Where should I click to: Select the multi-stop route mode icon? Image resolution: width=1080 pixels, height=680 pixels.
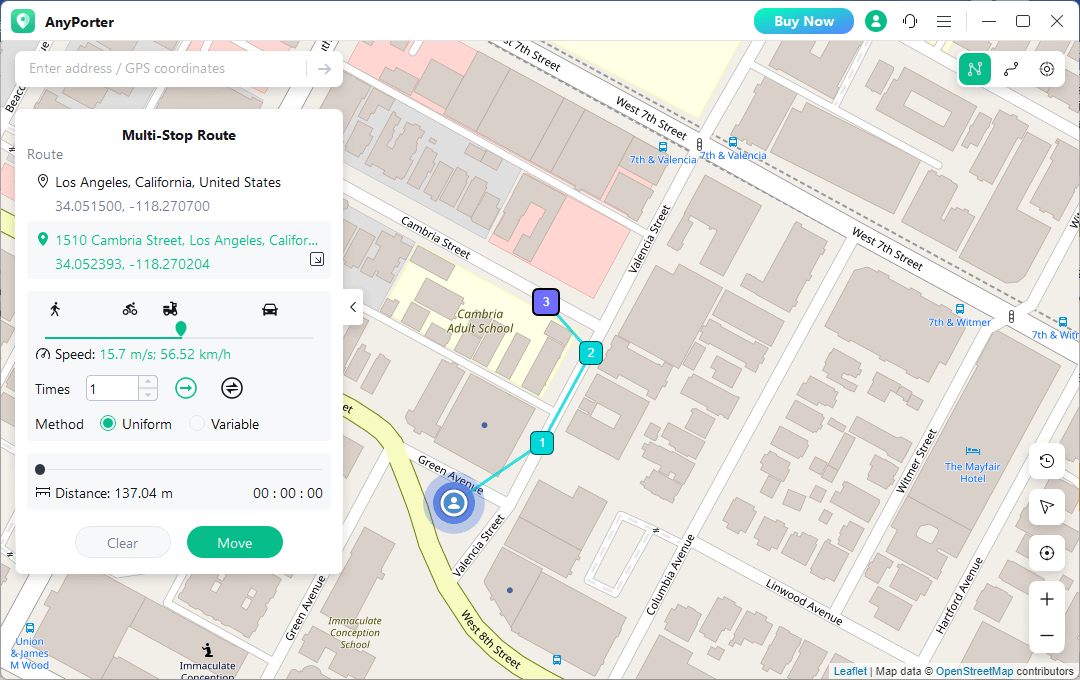(x=975, y=69)
